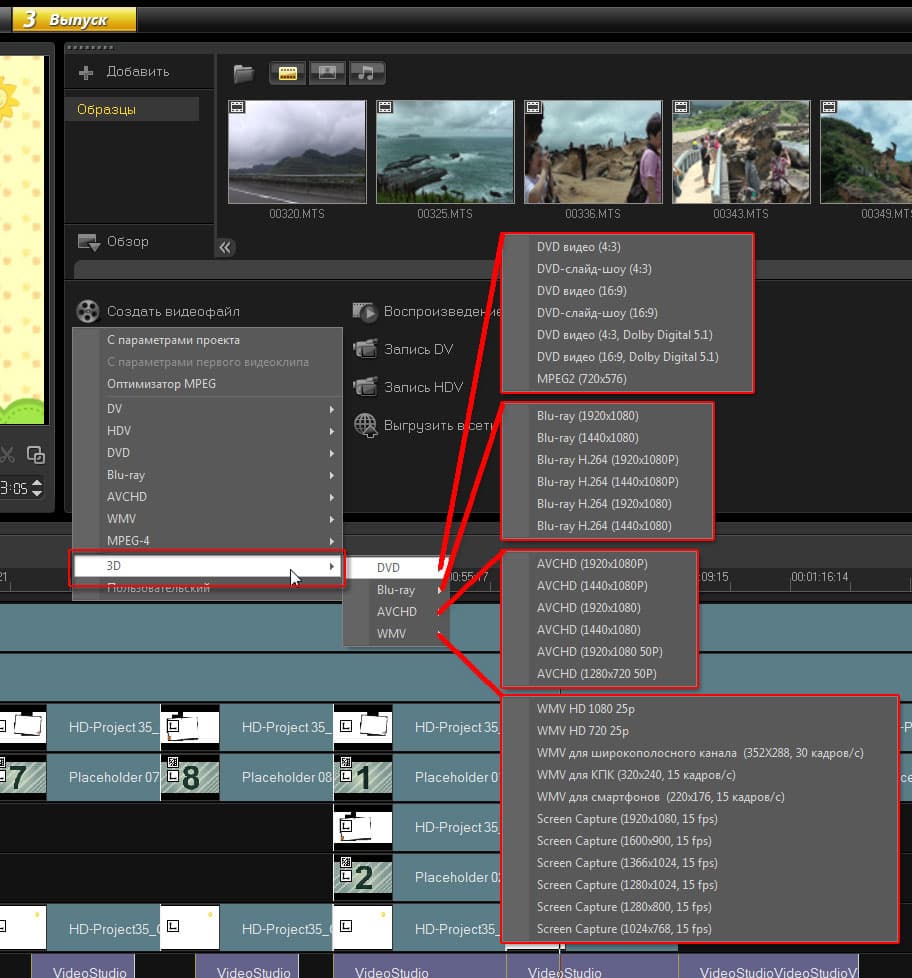Click the upload to web globe icon
The image size is (912, 978).
366,425
